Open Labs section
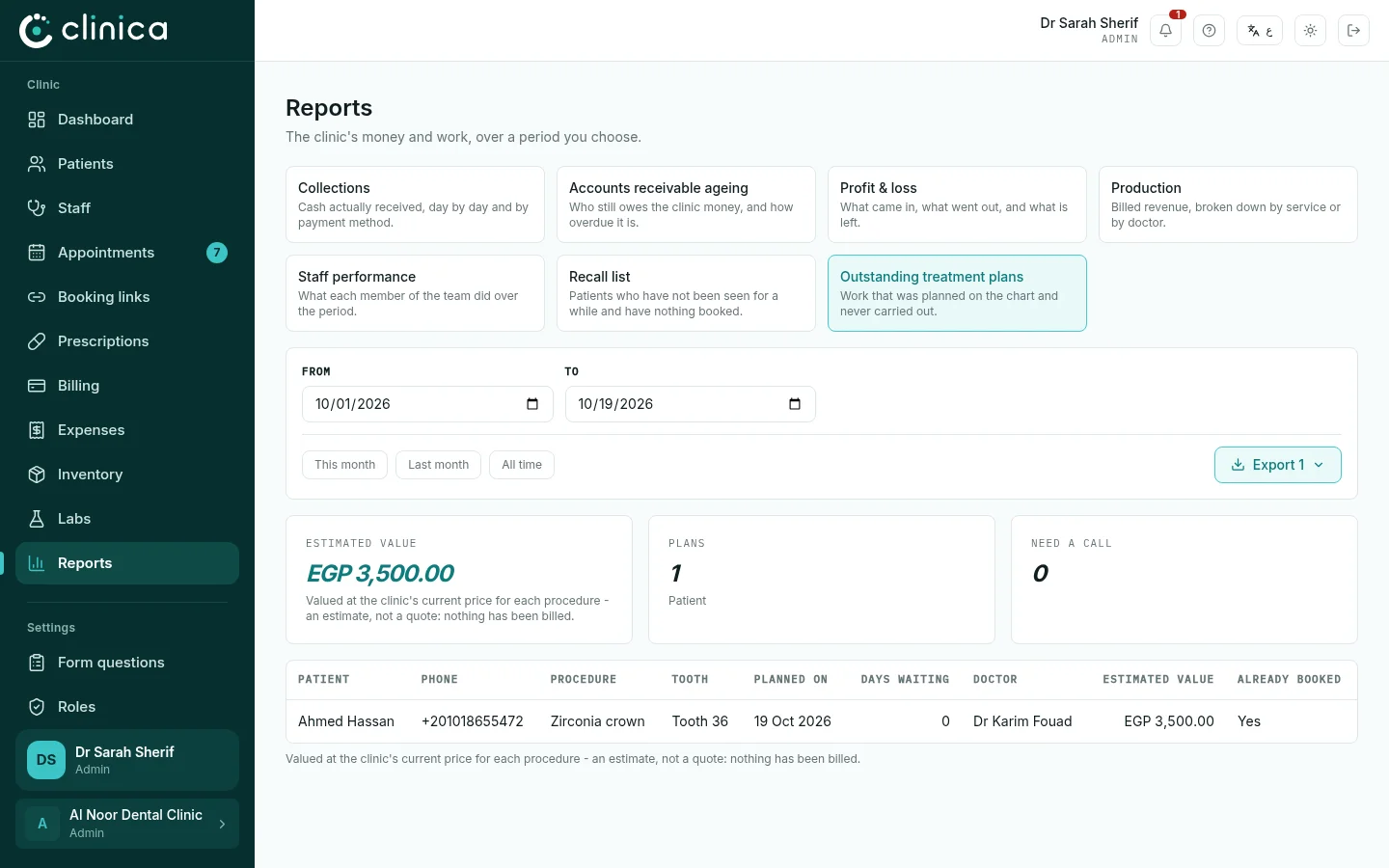Image resolution: width=1389 pixels, height=868 pixels. tap(127, 519)
